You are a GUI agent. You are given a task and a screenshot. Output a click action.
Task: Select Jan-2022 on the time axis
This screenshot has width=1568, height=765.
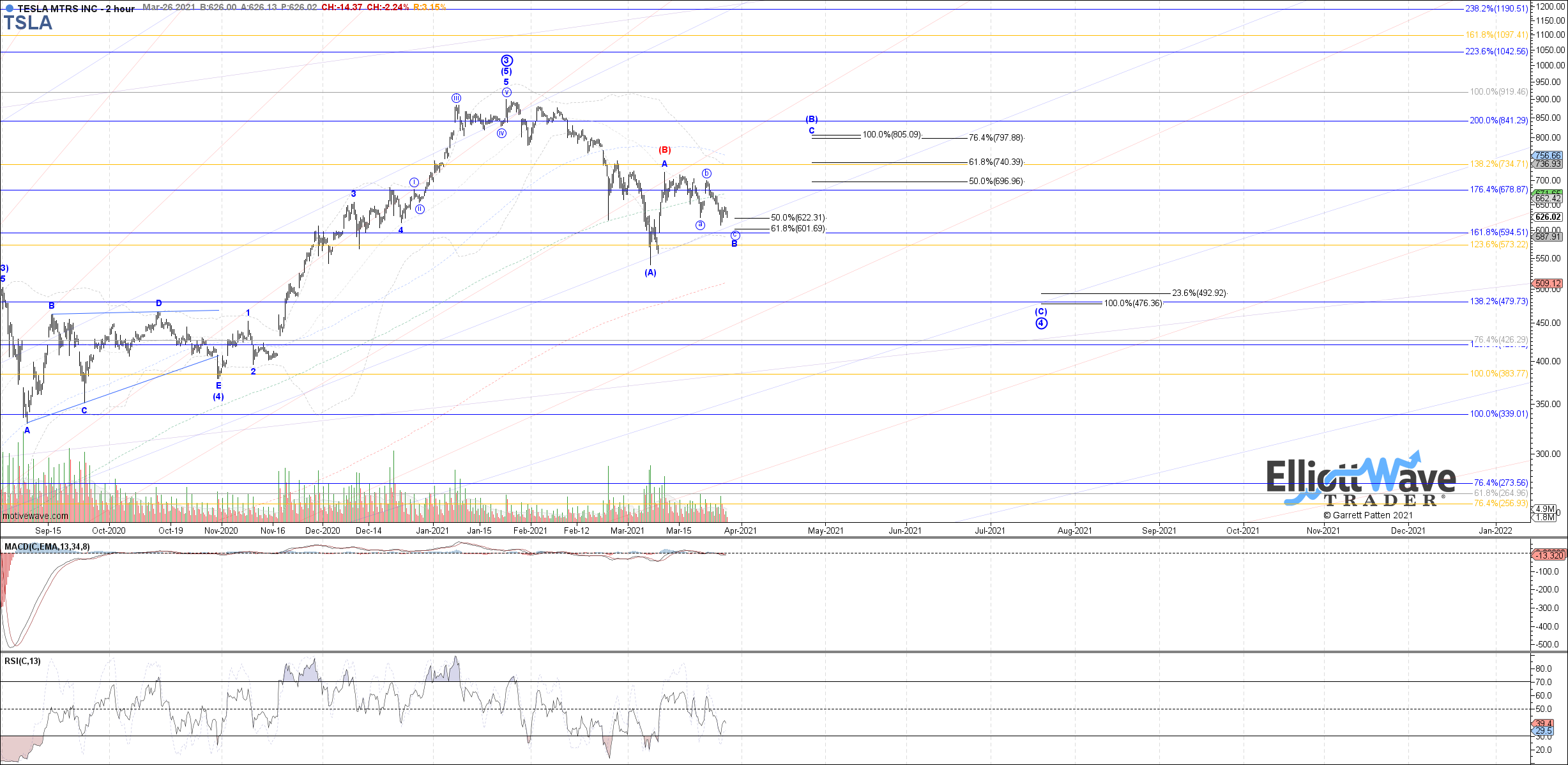click(x=1496, y=531)
